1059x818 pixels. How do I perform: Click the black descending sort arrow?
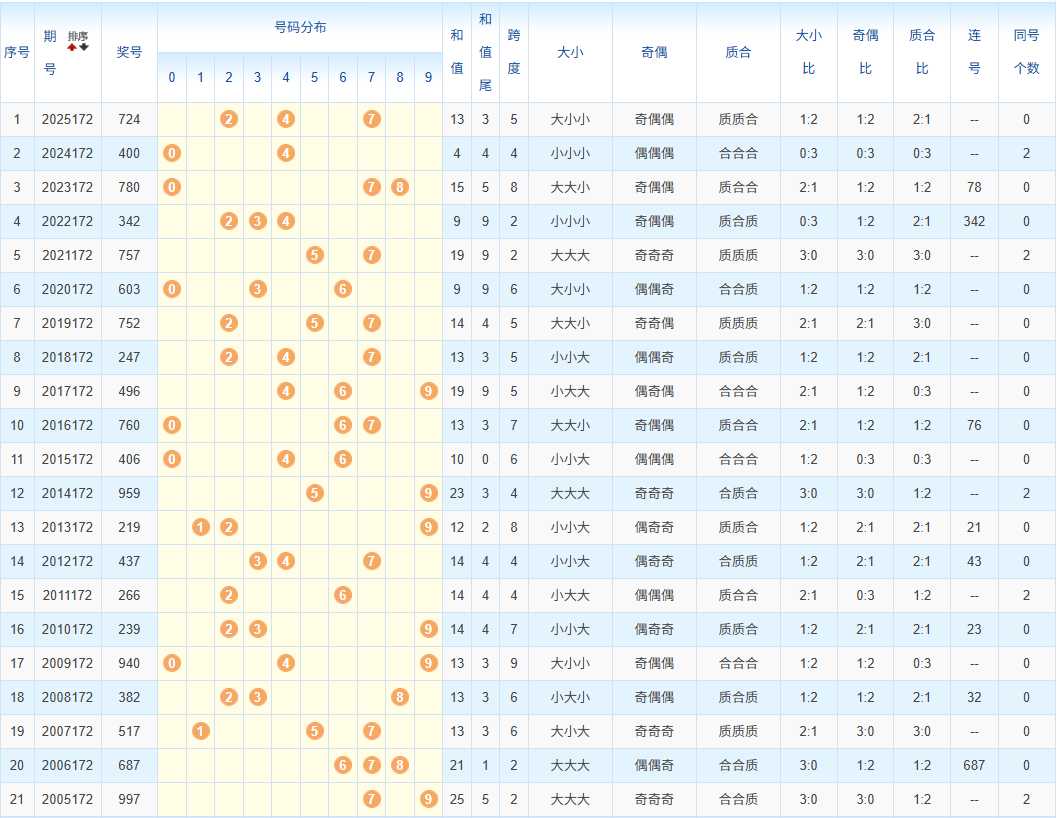(x=84, y=47)
